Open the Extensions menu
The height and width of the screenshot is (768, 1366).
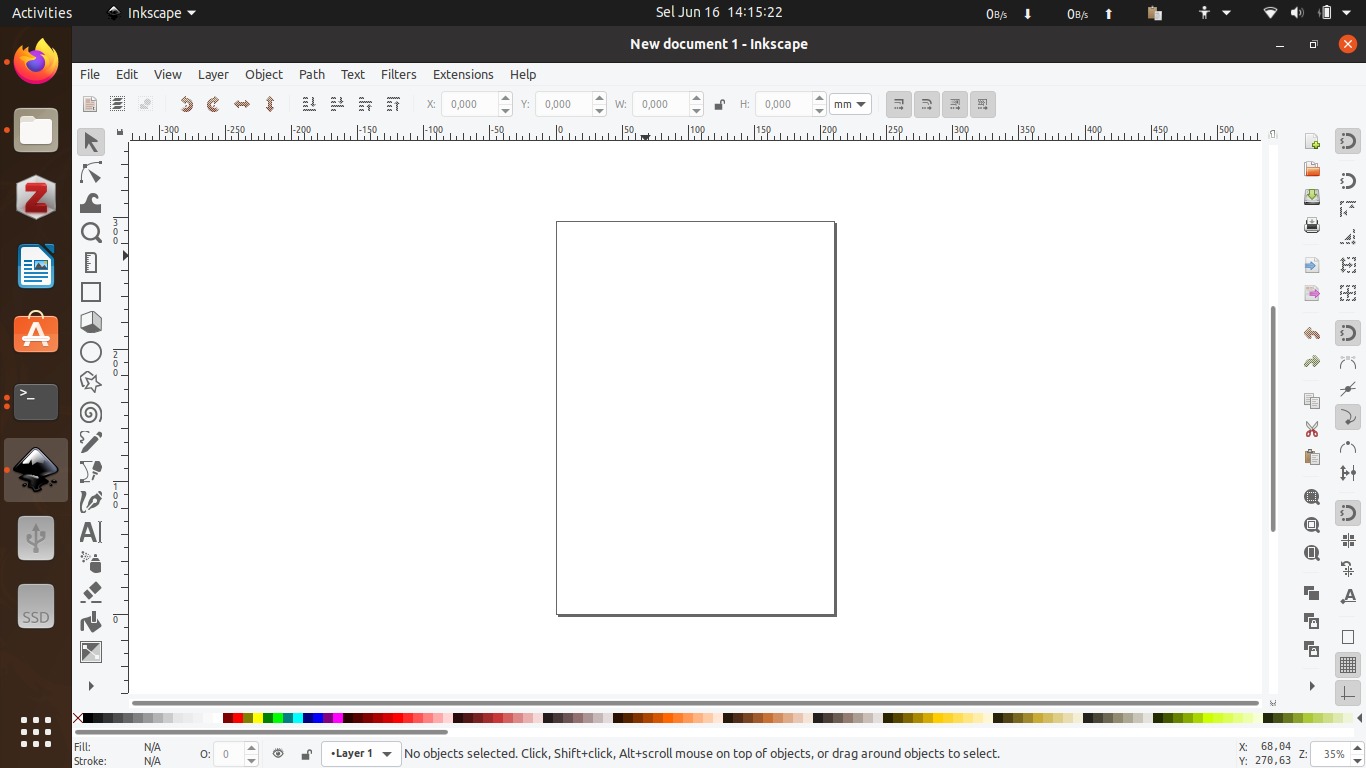[x=463, y=74]
